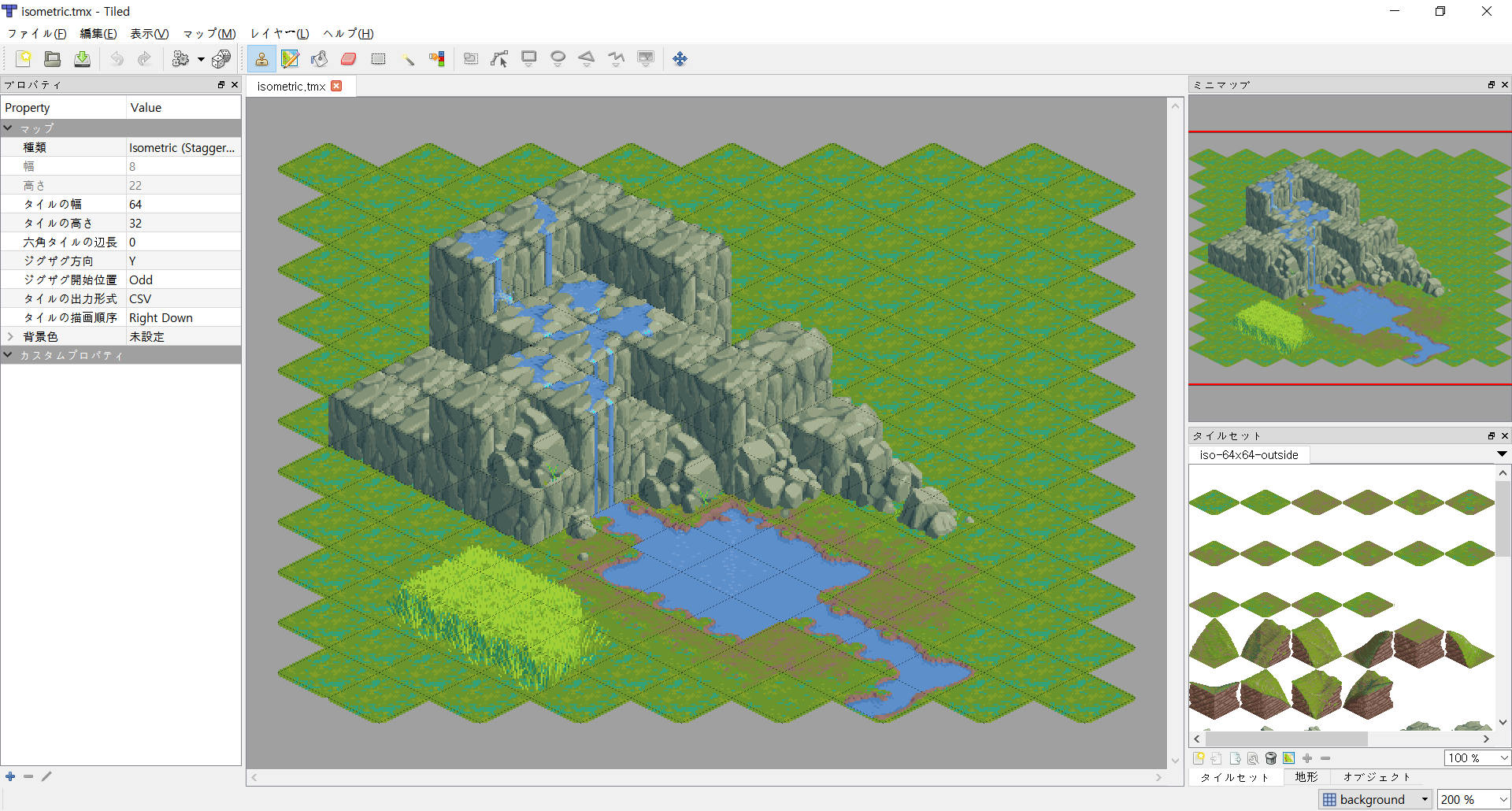Screen dimensions: 1512x811
Task: Open the ヘルプ(H) menu
Action: (348, 34)
